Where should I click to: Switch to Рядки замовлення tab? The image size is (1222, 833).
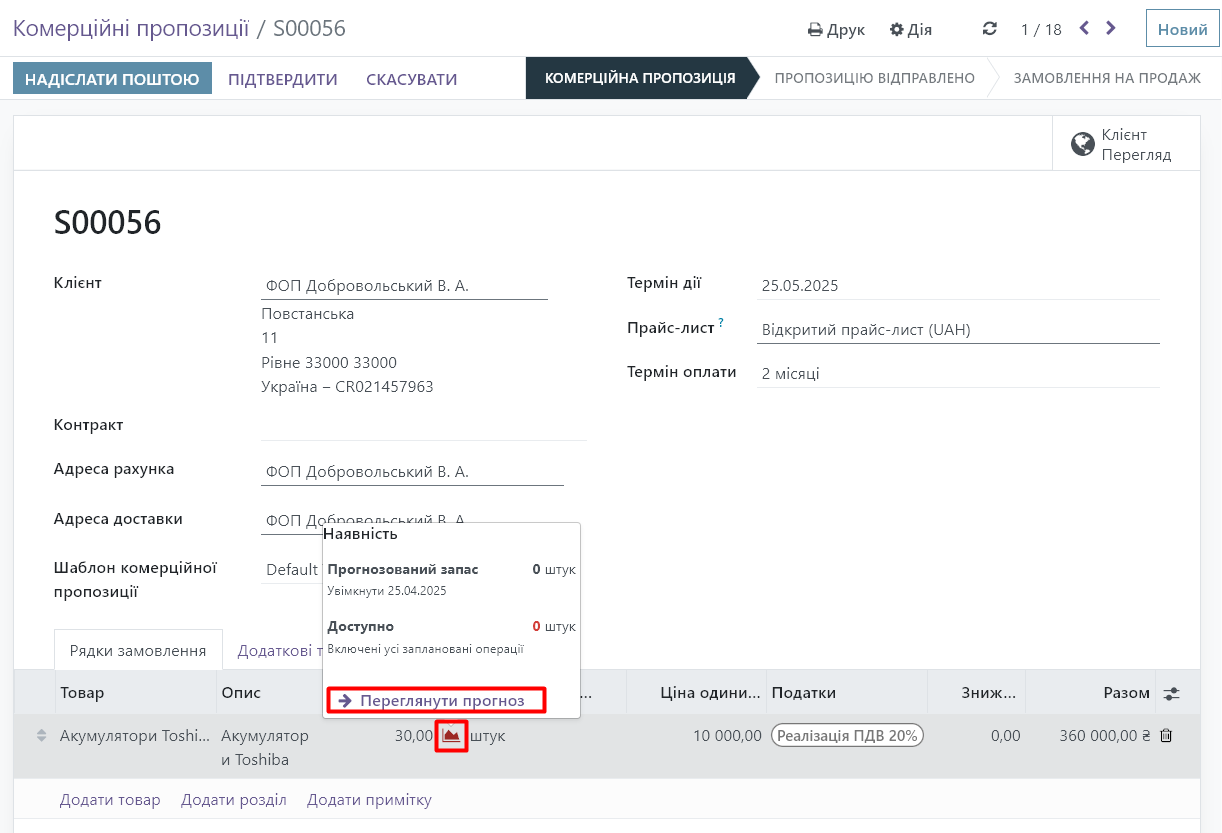coord(138,651)
